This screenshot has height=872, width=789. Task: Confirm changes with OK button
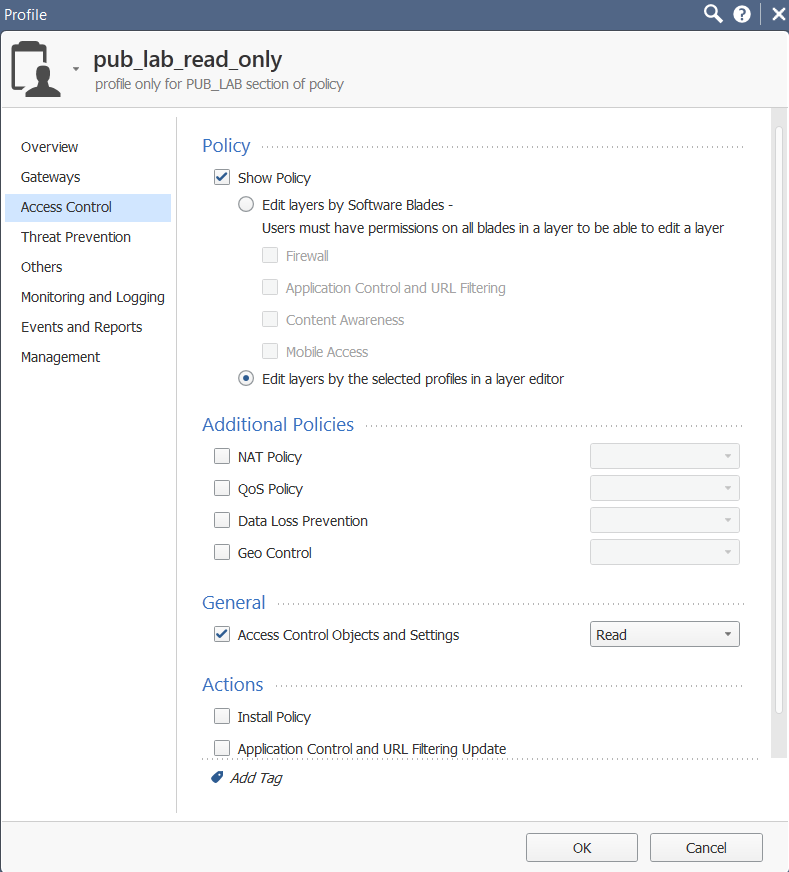tap(582, 848)
